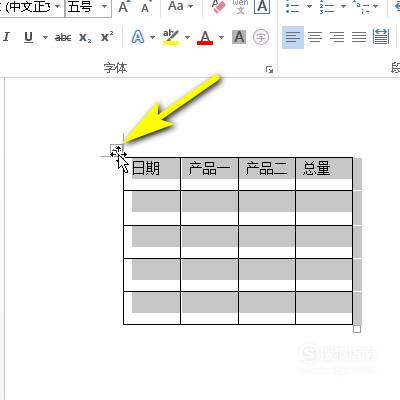Apply superscript formatting

(x=107, y=37)
